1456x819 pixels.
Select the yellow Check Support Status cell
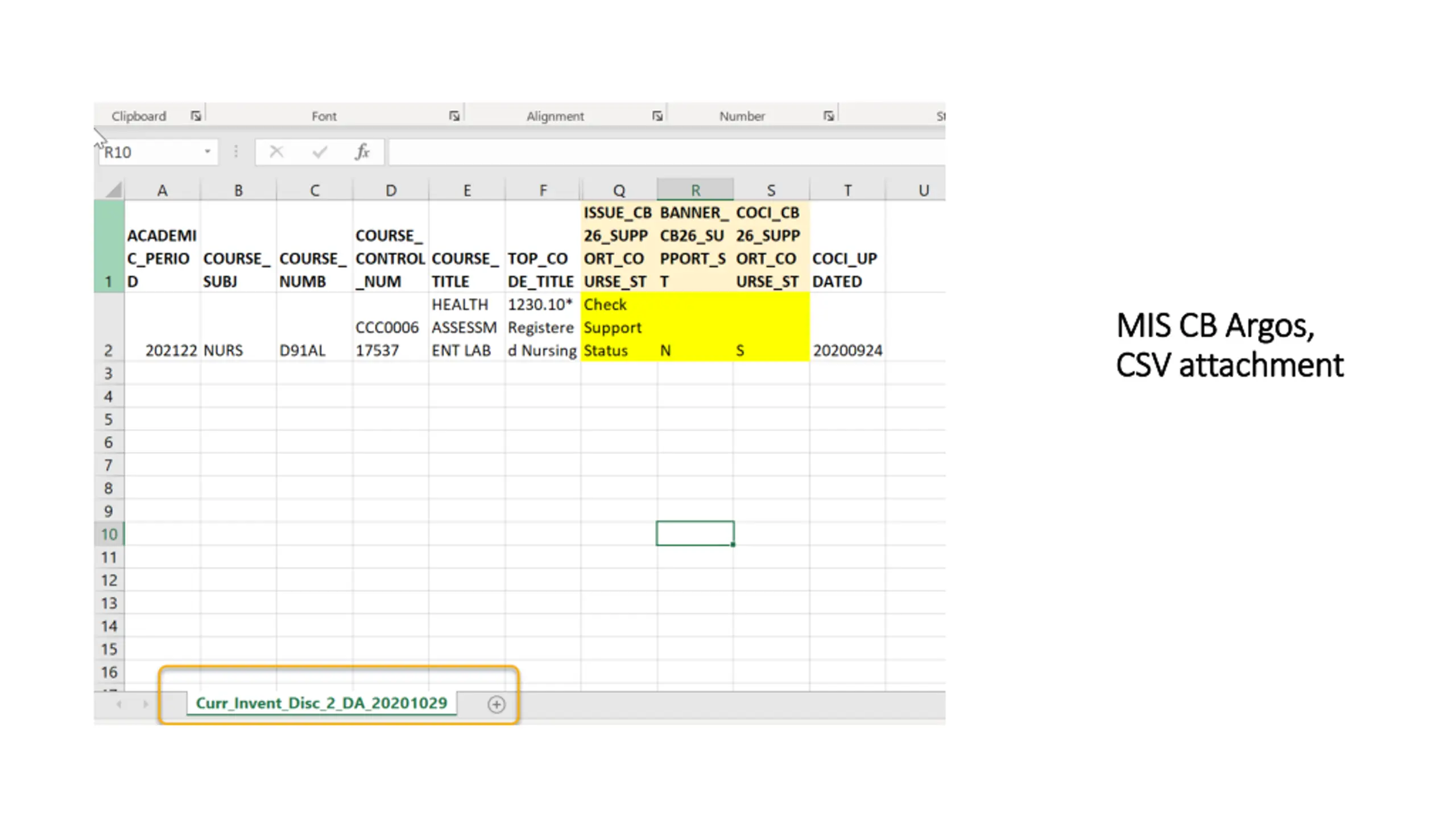click(x=619, y=327)
